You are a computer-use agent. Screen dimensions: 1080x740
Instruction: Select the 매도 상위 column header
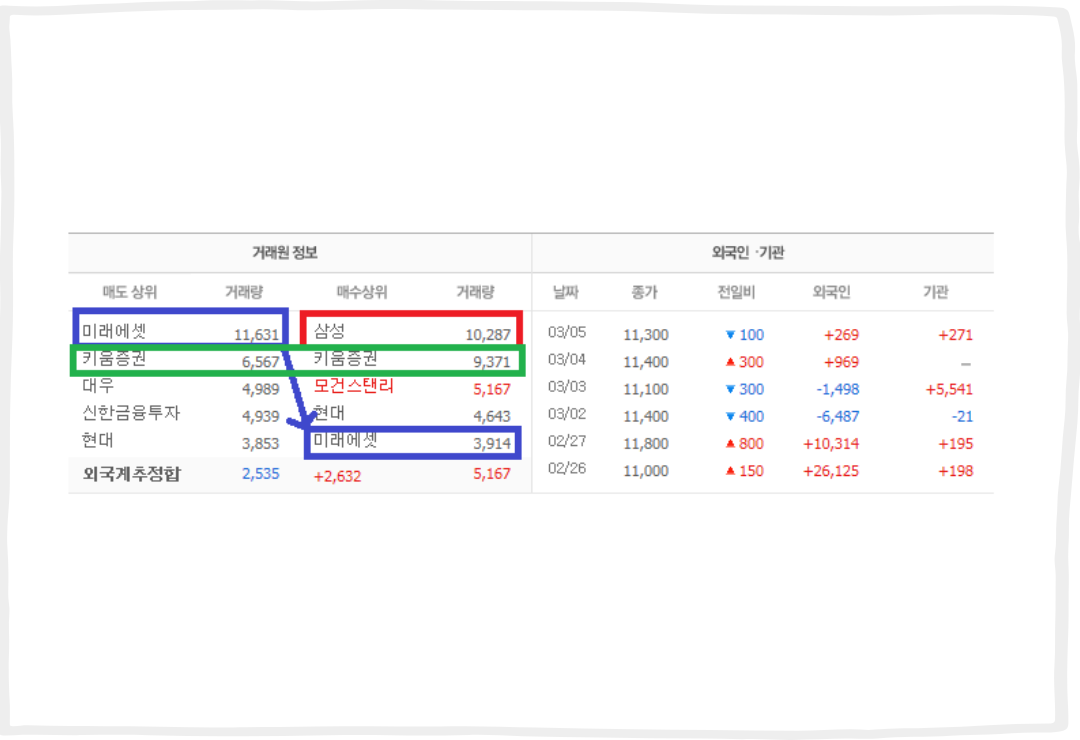[129, 292]
